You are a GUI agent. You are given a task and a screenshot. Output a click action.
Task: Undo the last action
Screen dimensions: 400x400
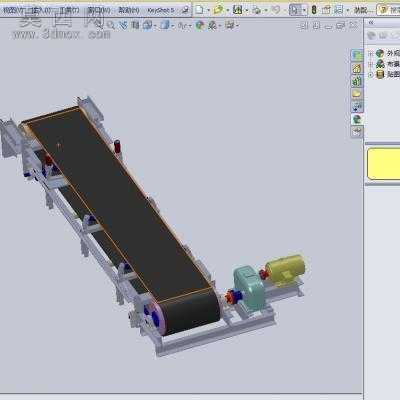pos(276,10)
